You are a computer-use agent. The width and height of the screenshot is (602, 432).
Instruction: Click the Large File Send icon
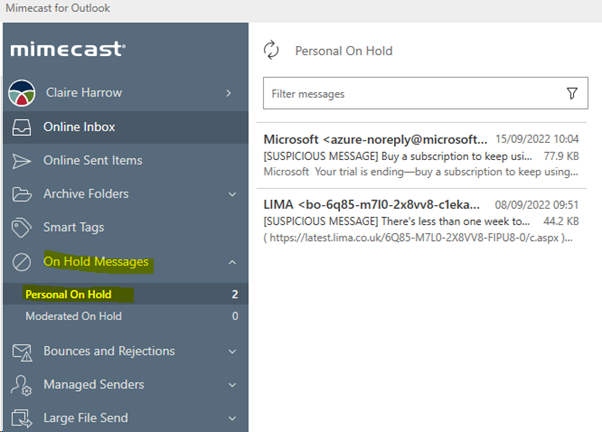pyautogui.click(x=22, y=418)
